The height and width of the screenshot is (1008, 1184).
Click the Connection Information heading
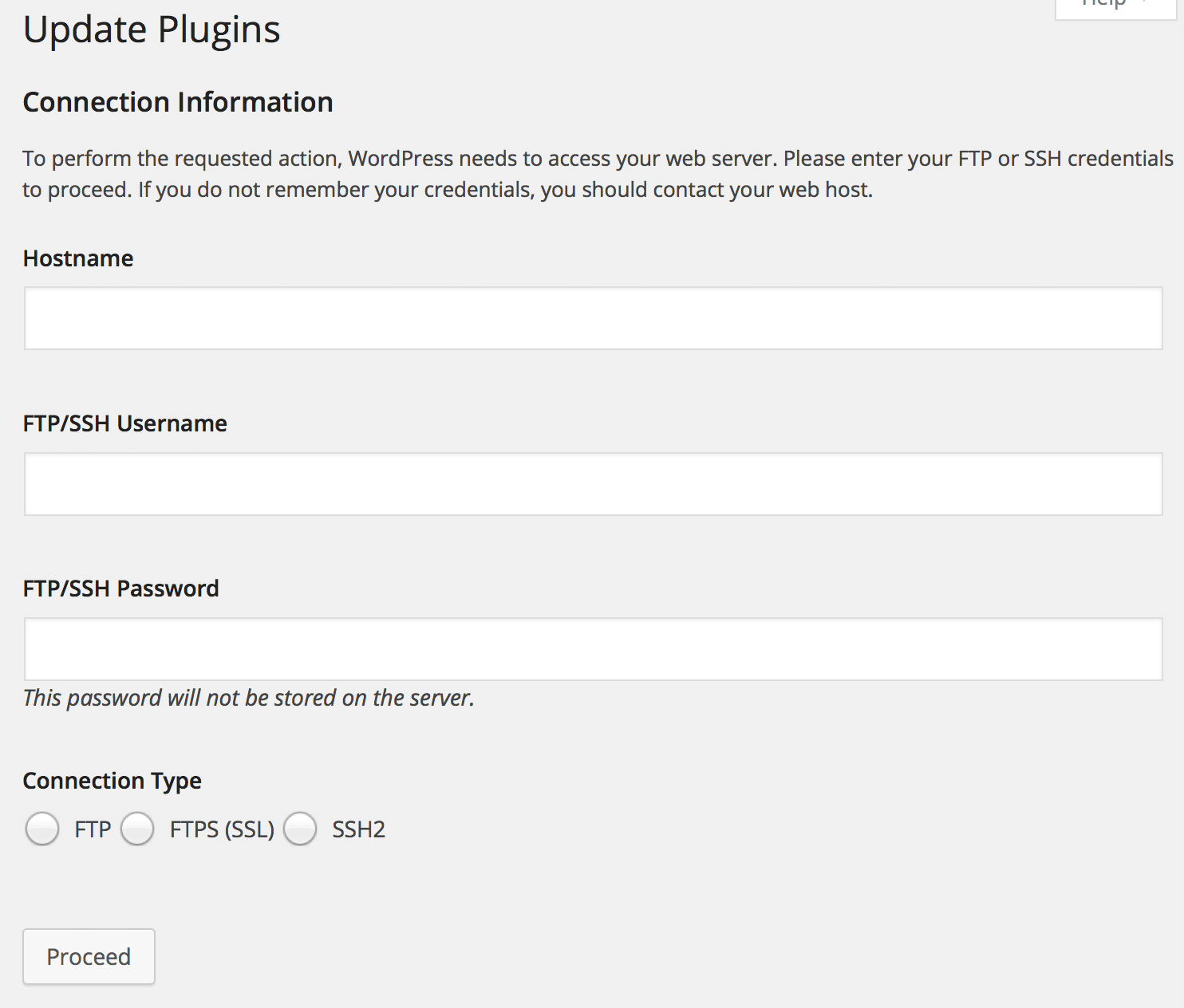tap(178, 102)
